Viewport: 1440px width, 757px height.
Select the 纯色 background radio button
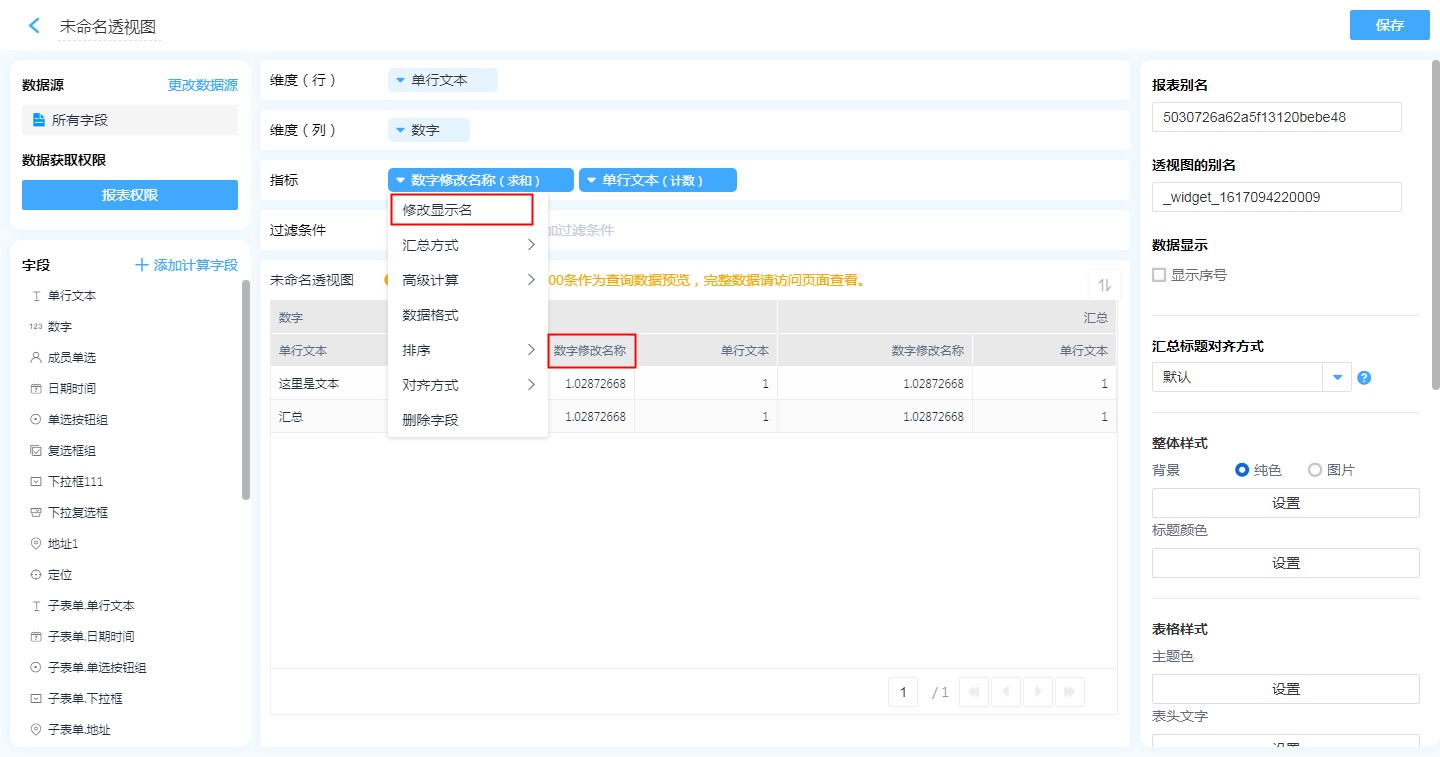point(1242,470)
